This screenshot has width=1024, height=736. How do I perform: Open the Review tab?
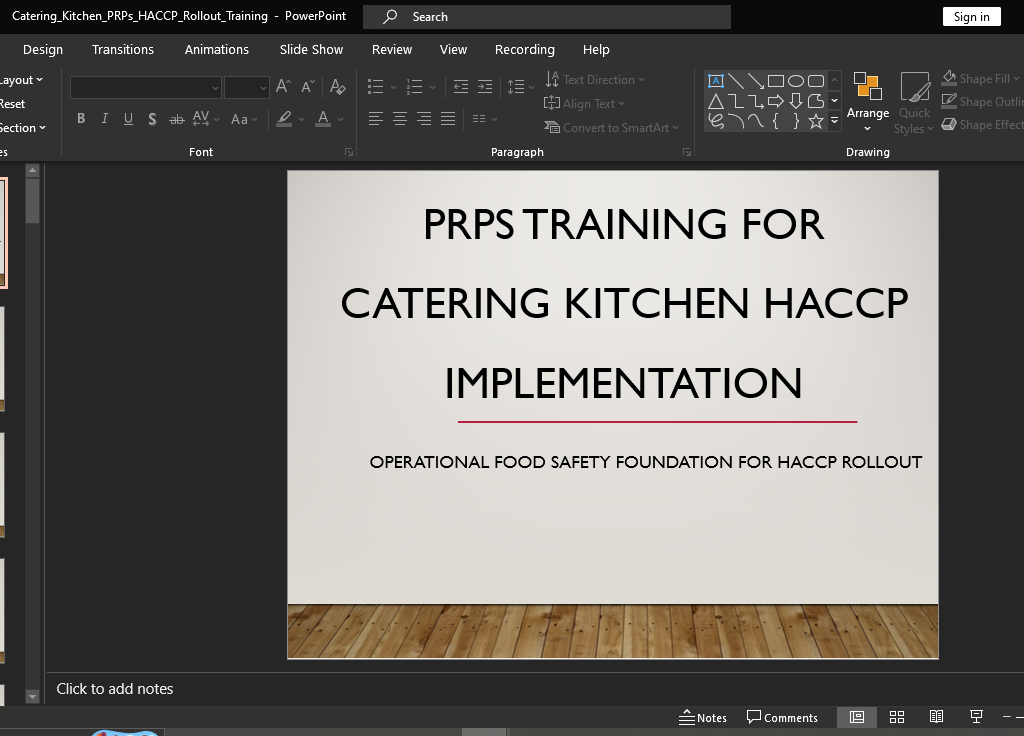coord(392,50)
